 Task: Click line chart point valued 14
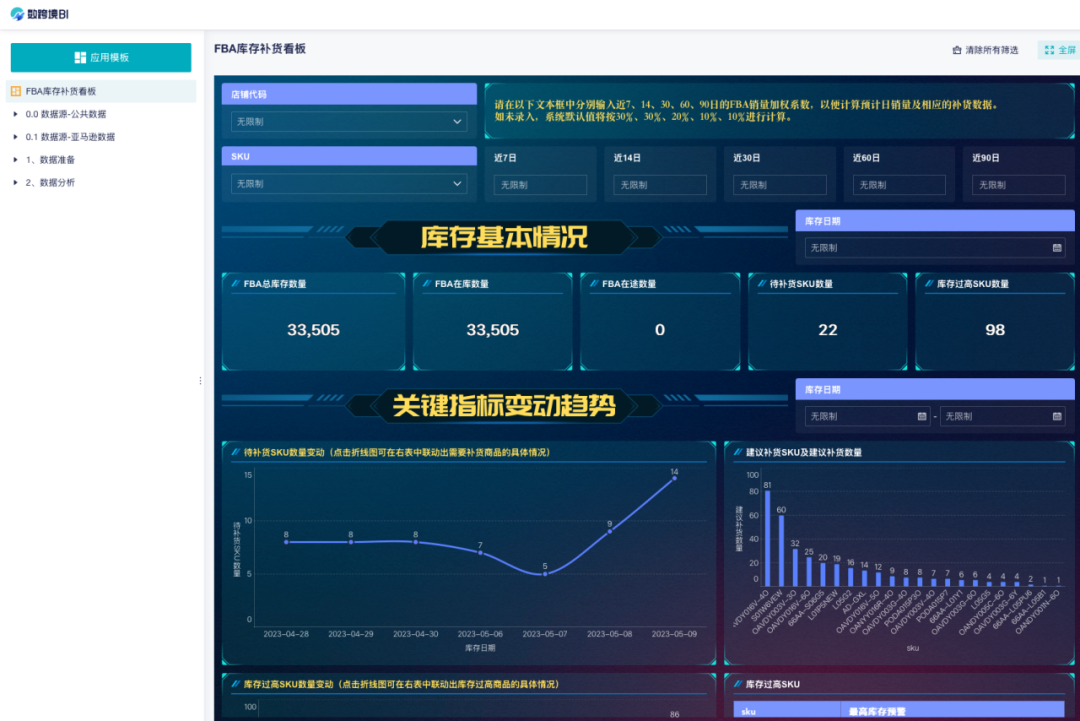[674, 478]
